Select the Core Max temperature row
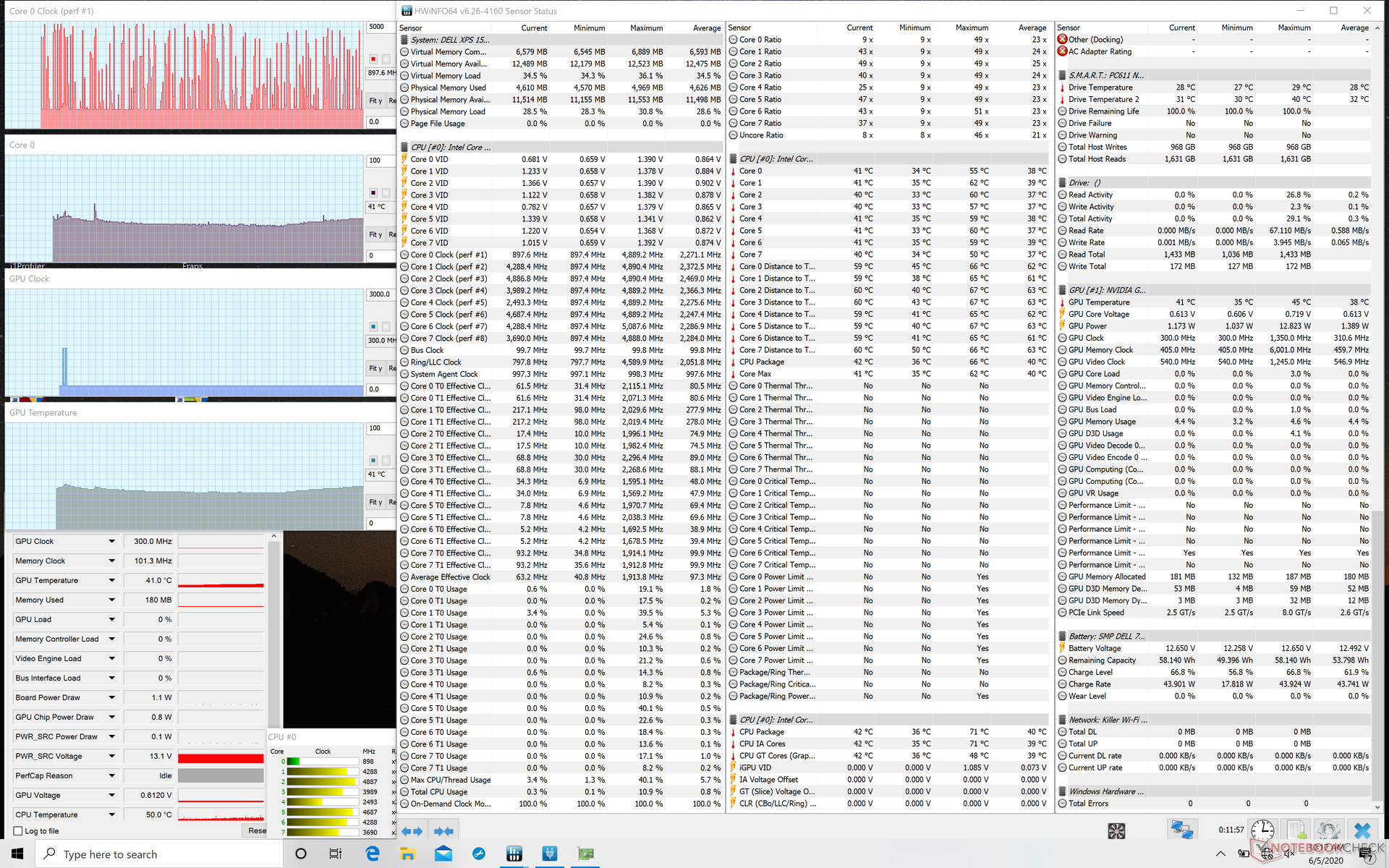This screenshot has height=868, width=1389. tap(888, 374)
